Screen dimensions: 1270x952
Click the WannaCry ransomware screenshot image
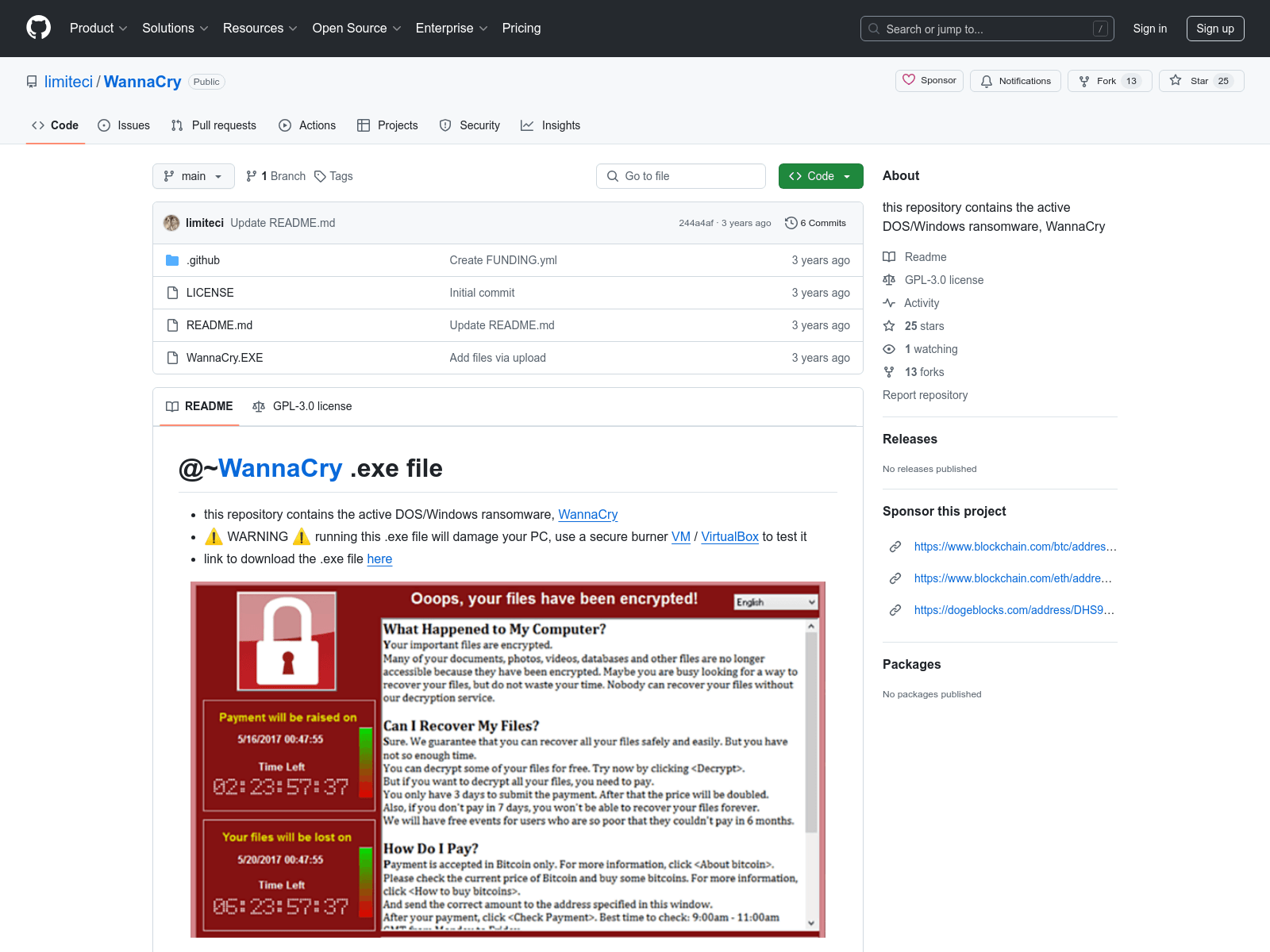click(508, 759)
